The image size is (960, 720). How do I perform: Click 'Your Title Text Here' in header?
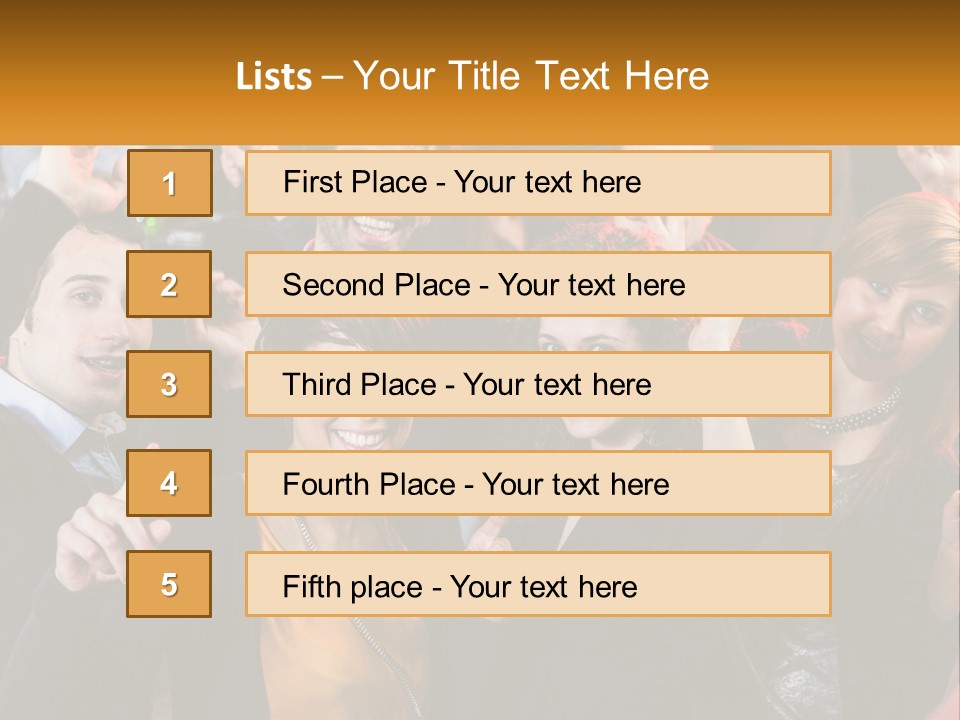(531, 76)
